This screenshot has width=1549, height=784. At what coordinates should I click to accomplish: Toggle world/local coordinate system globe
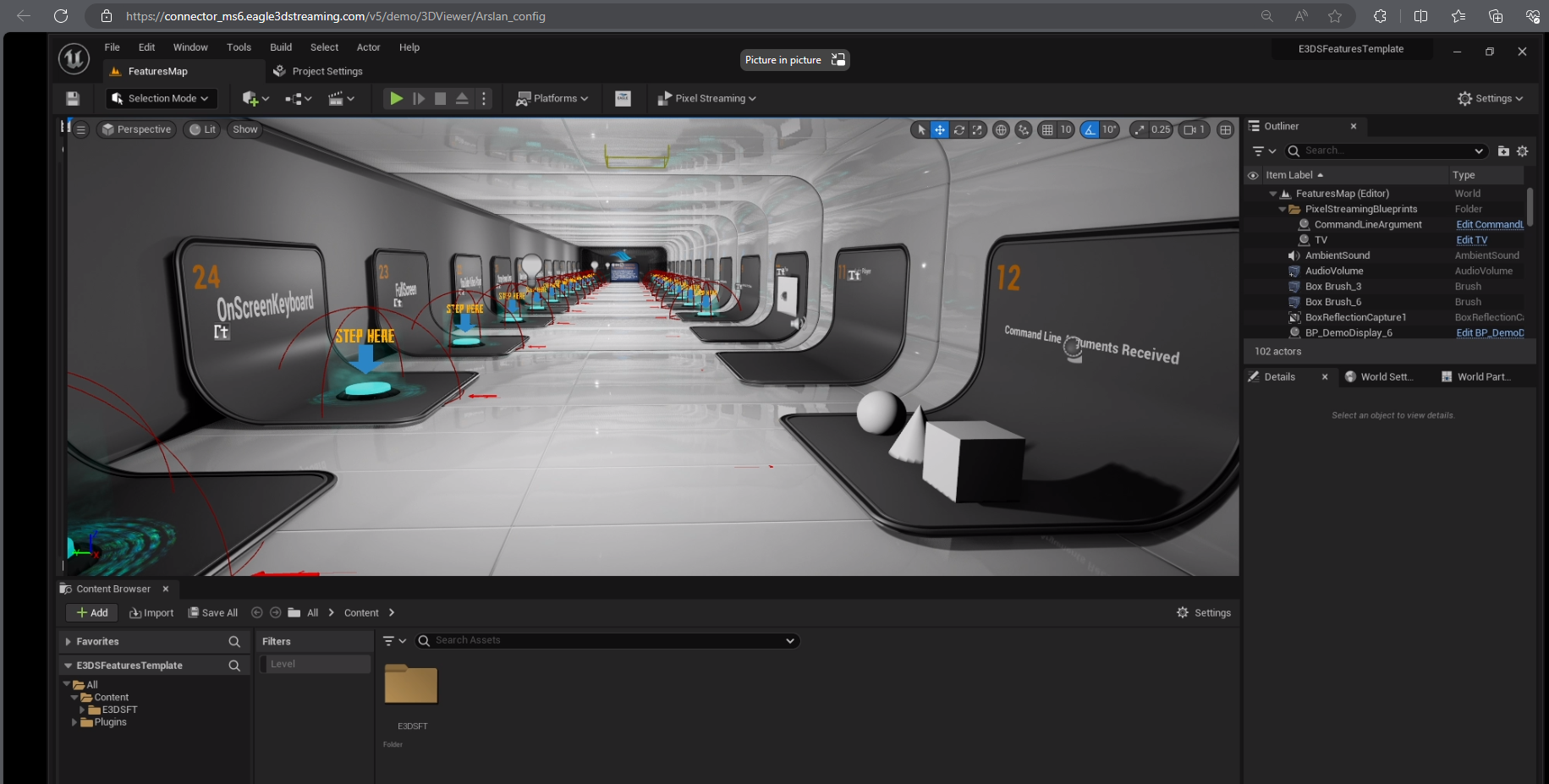click(1001, 129)
